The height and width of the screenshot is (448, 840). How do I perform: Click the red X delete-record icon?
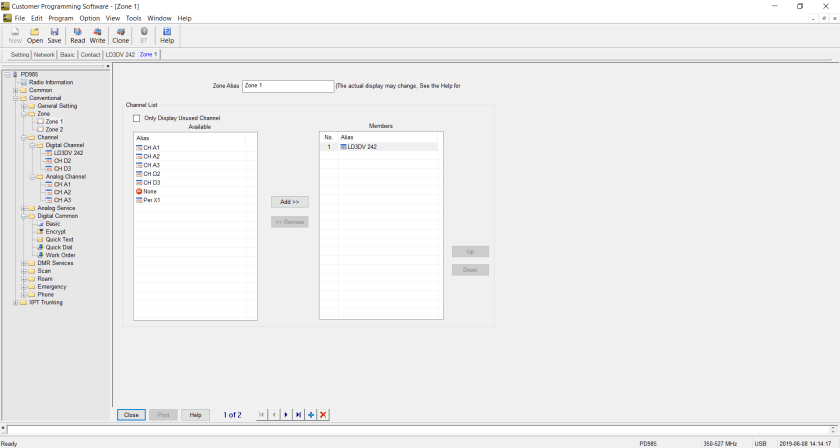[x=323, y=414]
